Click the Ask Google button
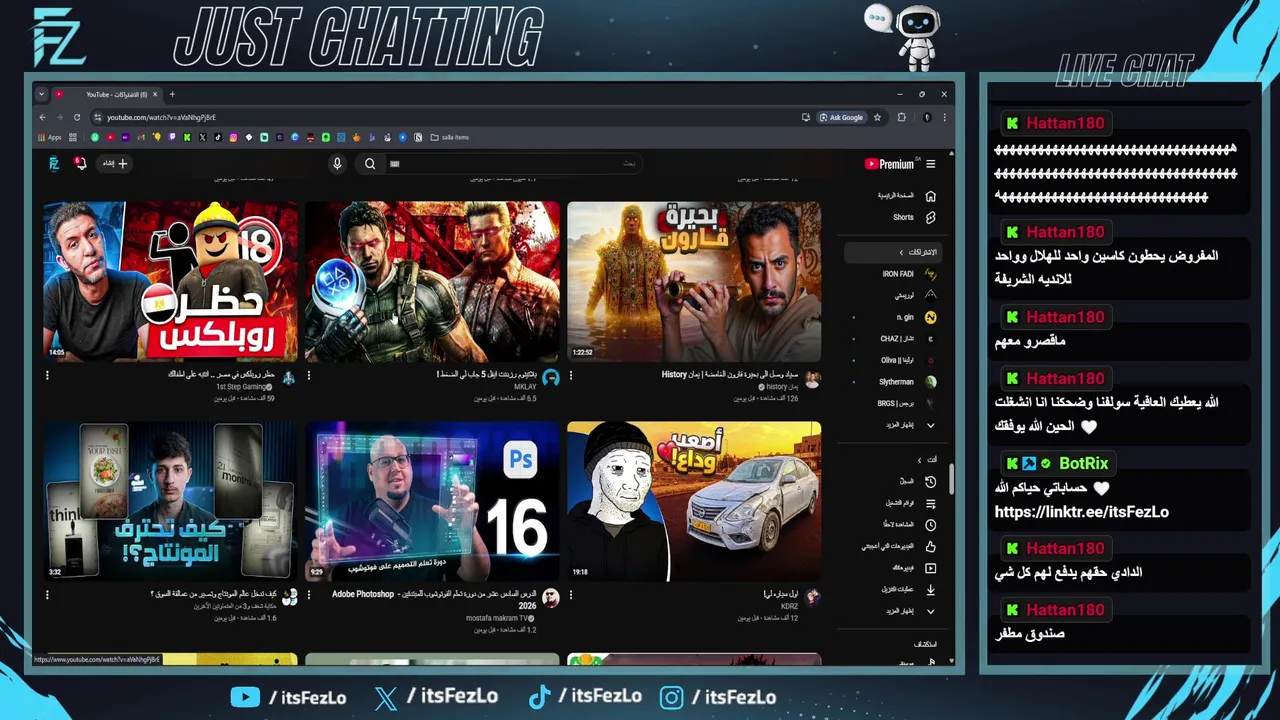The width and height of the screenshot is (1280, 720). [x=841, y=117]
